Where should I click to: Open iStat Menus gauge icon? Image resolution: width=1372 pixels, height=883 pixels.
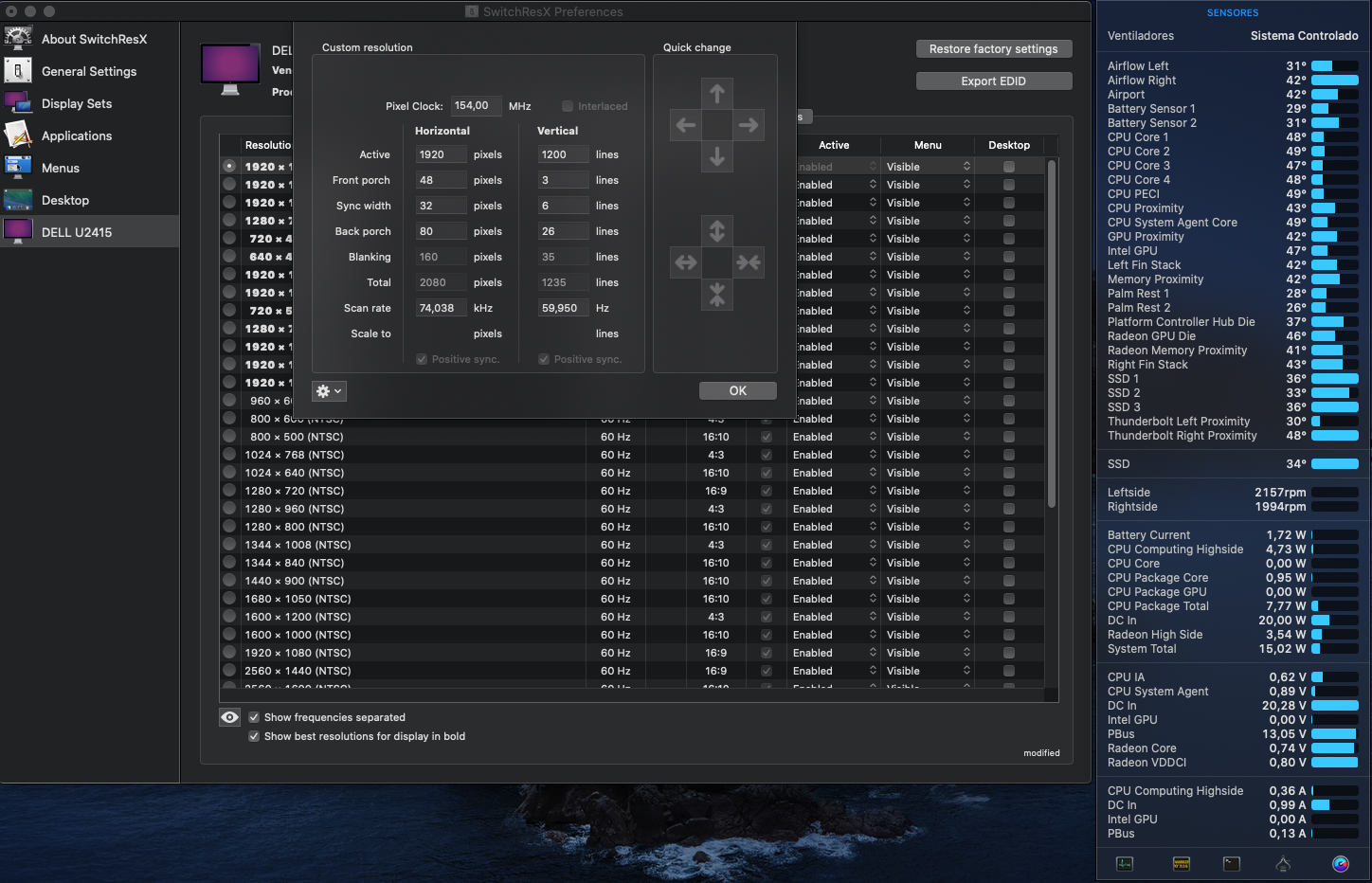click(1340, 863)
